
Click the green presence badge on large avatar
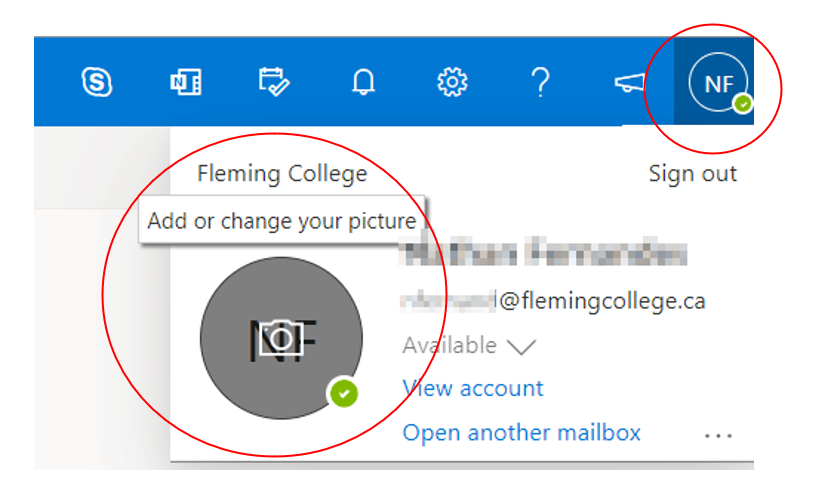click(x=343, y=393)
